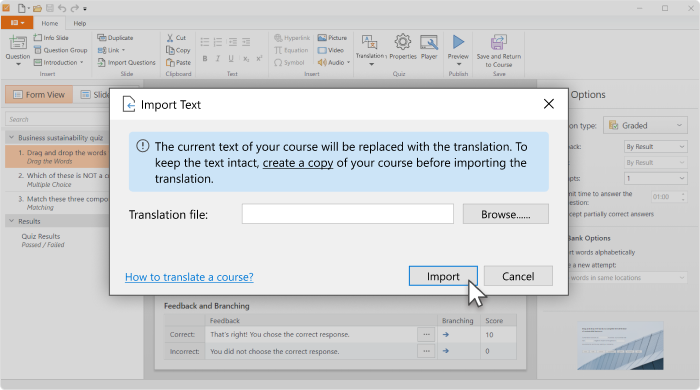Open the orange File menu button
The image size is (700, 390).
point(17,22)
